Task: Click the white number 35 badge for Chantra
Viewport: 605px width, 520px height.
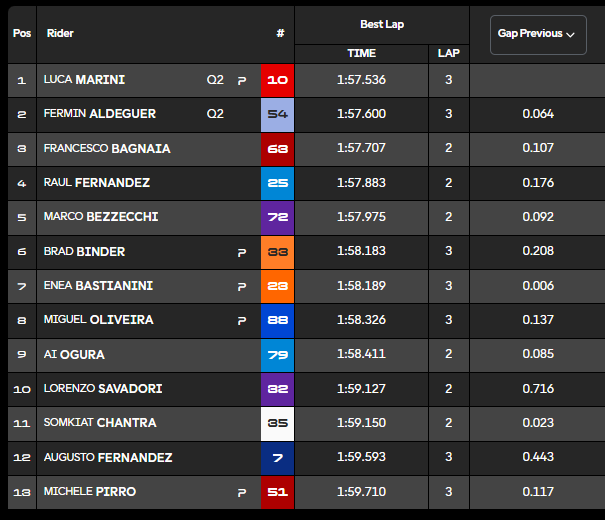Action: 277,423
